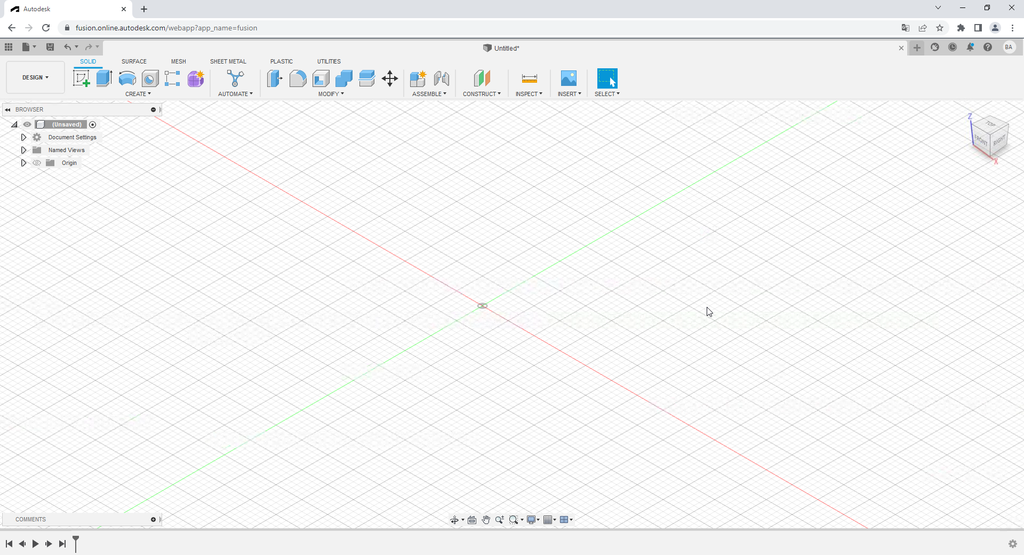Activate the radio button beside Unsaved component
Screen dimensions: 1024x555
(x=93, y=125)
